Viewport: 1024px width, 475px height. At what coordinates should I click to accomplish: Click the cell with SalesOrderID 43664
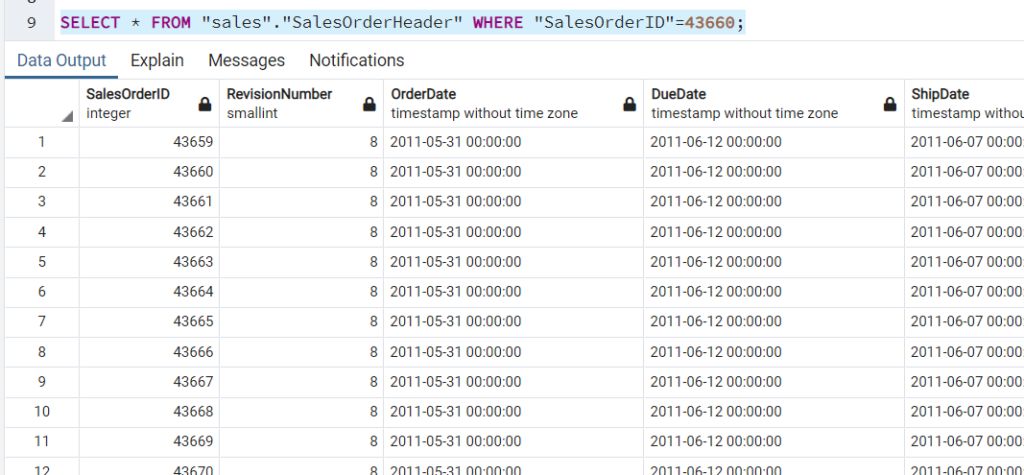(150, 291)
